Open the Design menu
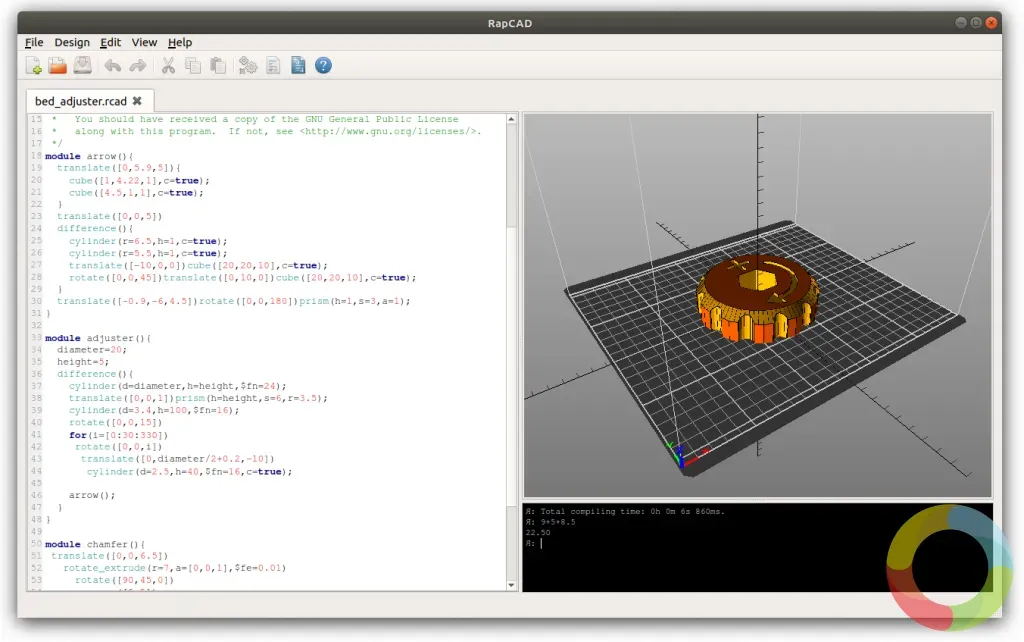Screen dimensions: 1024x642 point(72,42)
